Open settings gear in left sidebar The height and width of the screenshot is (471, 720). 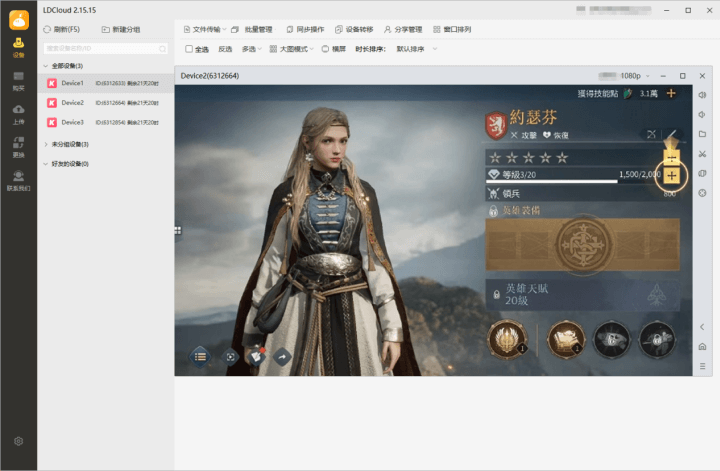pos(18,441)
